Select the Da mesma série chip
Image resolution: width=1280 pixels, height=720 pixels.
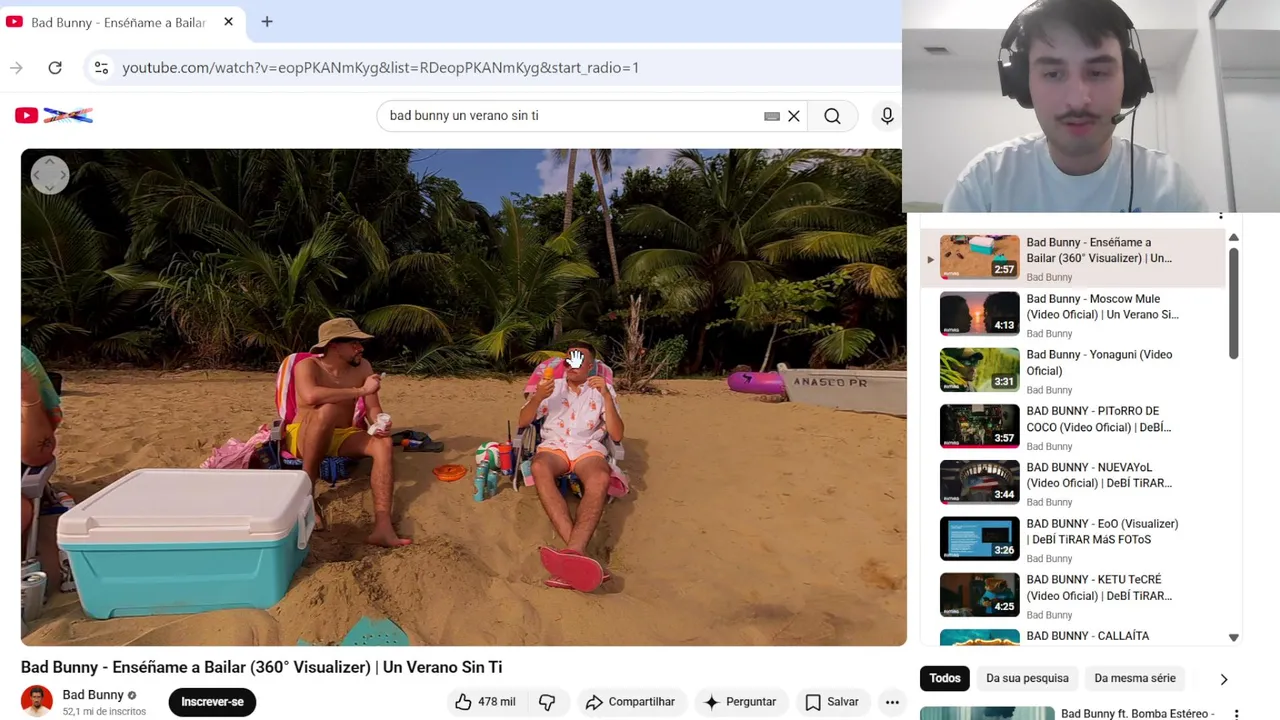(1135, 678)
